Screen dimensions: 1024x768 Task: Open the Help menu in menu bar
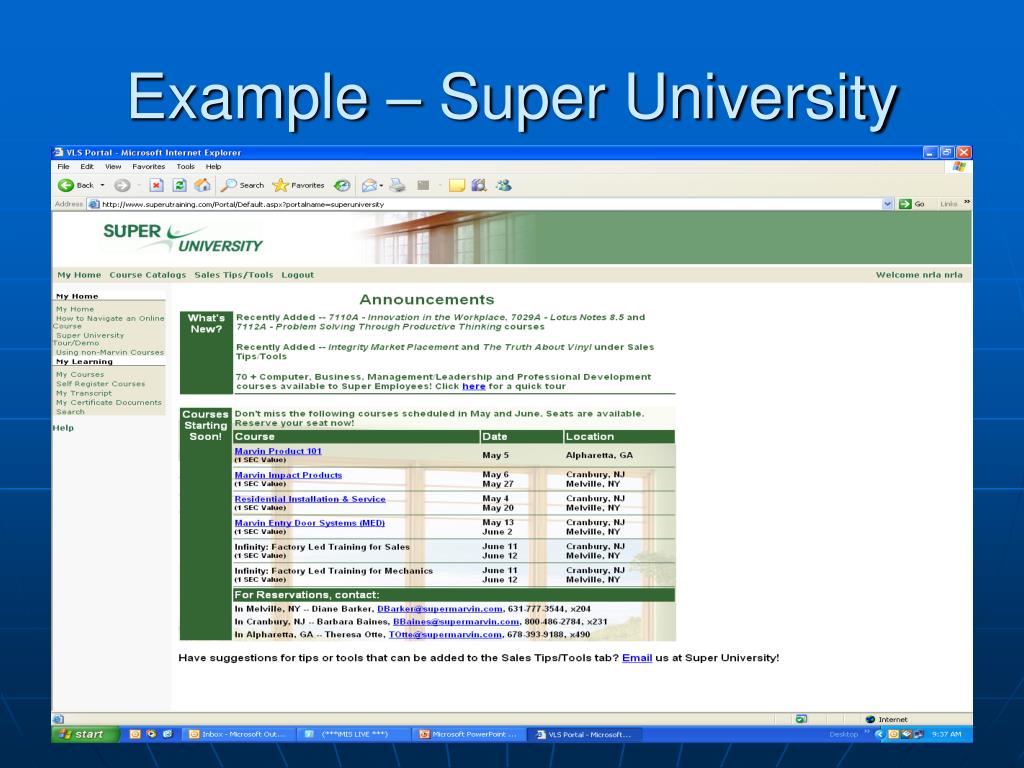[x=214, y=167]
